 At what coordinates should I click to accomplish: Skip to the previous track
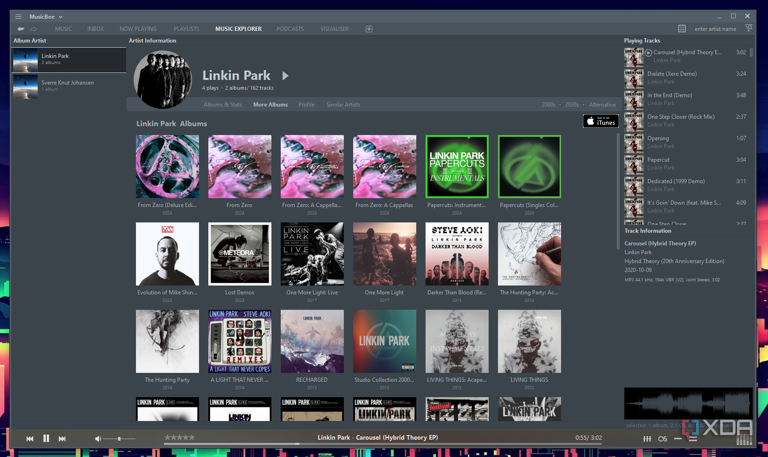pos(30,438)
